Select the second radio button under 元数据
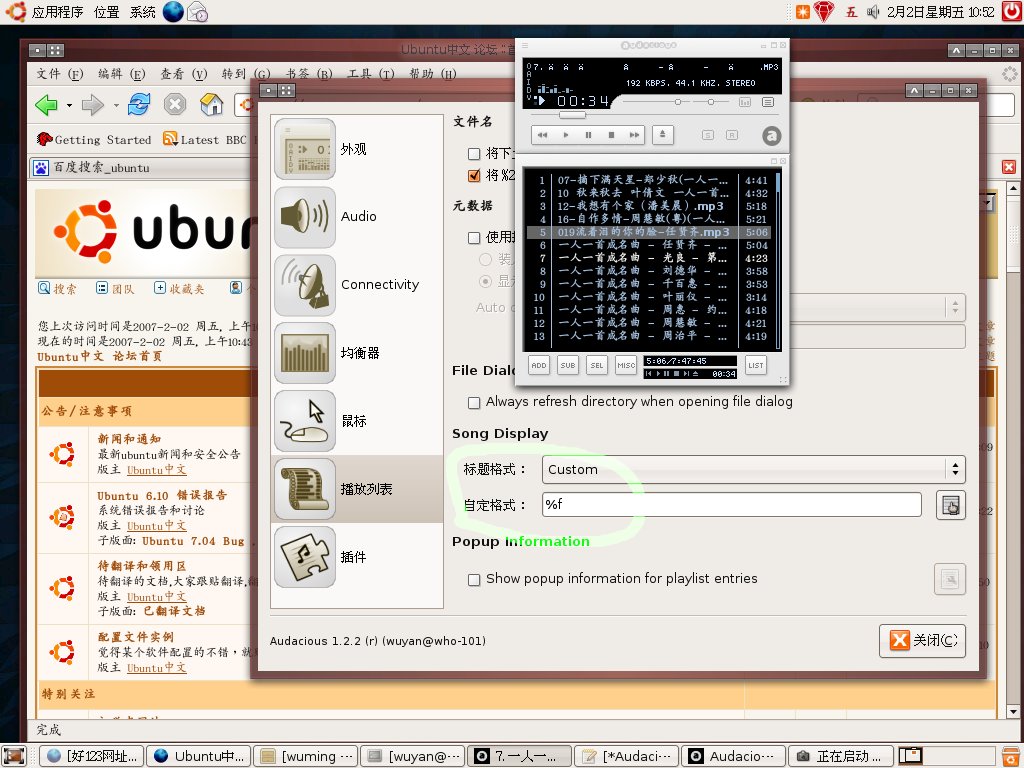 [x=485, y=281]
